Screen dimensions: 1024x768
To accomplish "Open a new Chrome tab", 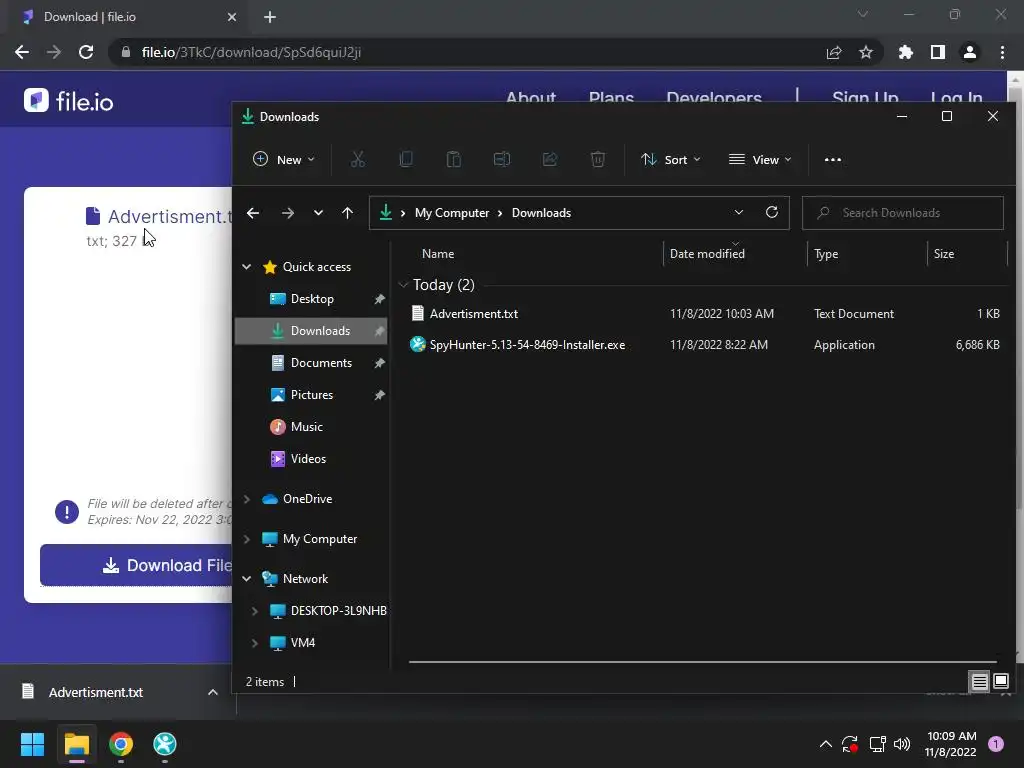I will (x=270, y=17).
